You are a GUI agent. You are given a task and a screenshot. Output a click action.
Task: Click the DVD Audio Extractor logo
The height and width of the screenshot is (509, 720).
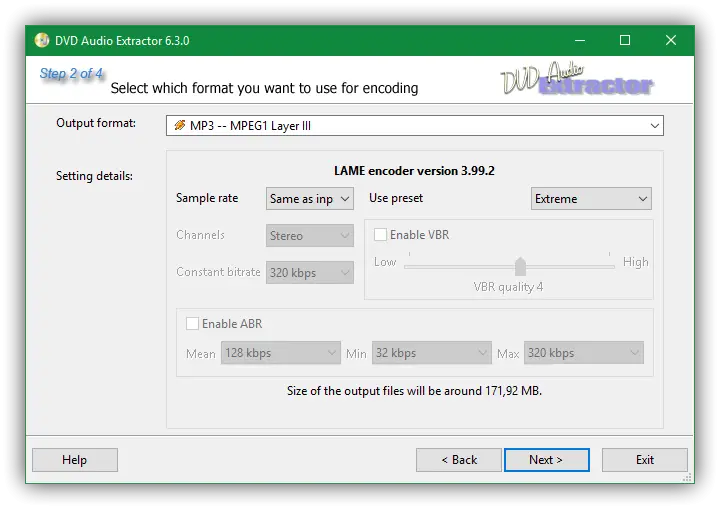tap(577, 79)
